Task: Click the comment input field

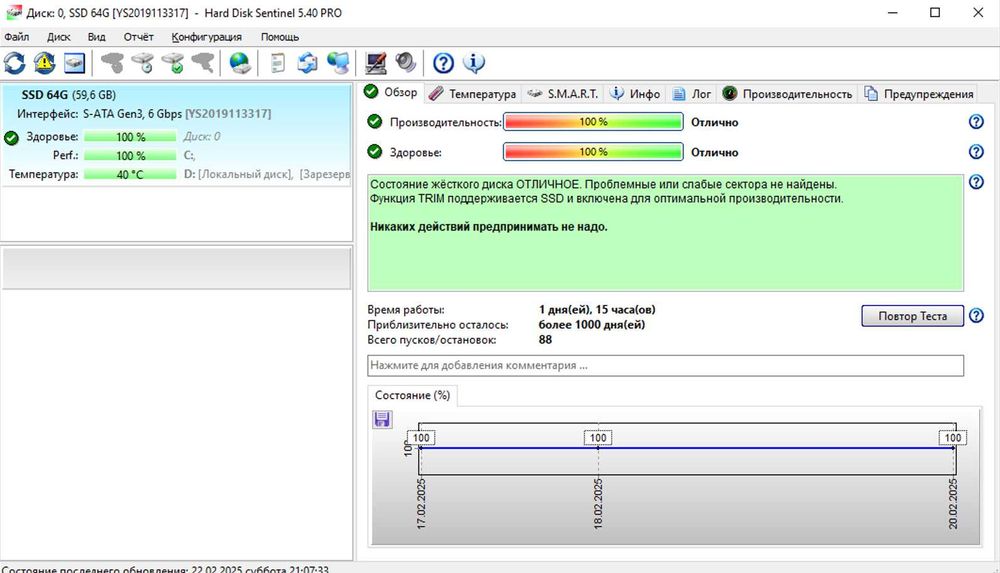Action: 665,366
